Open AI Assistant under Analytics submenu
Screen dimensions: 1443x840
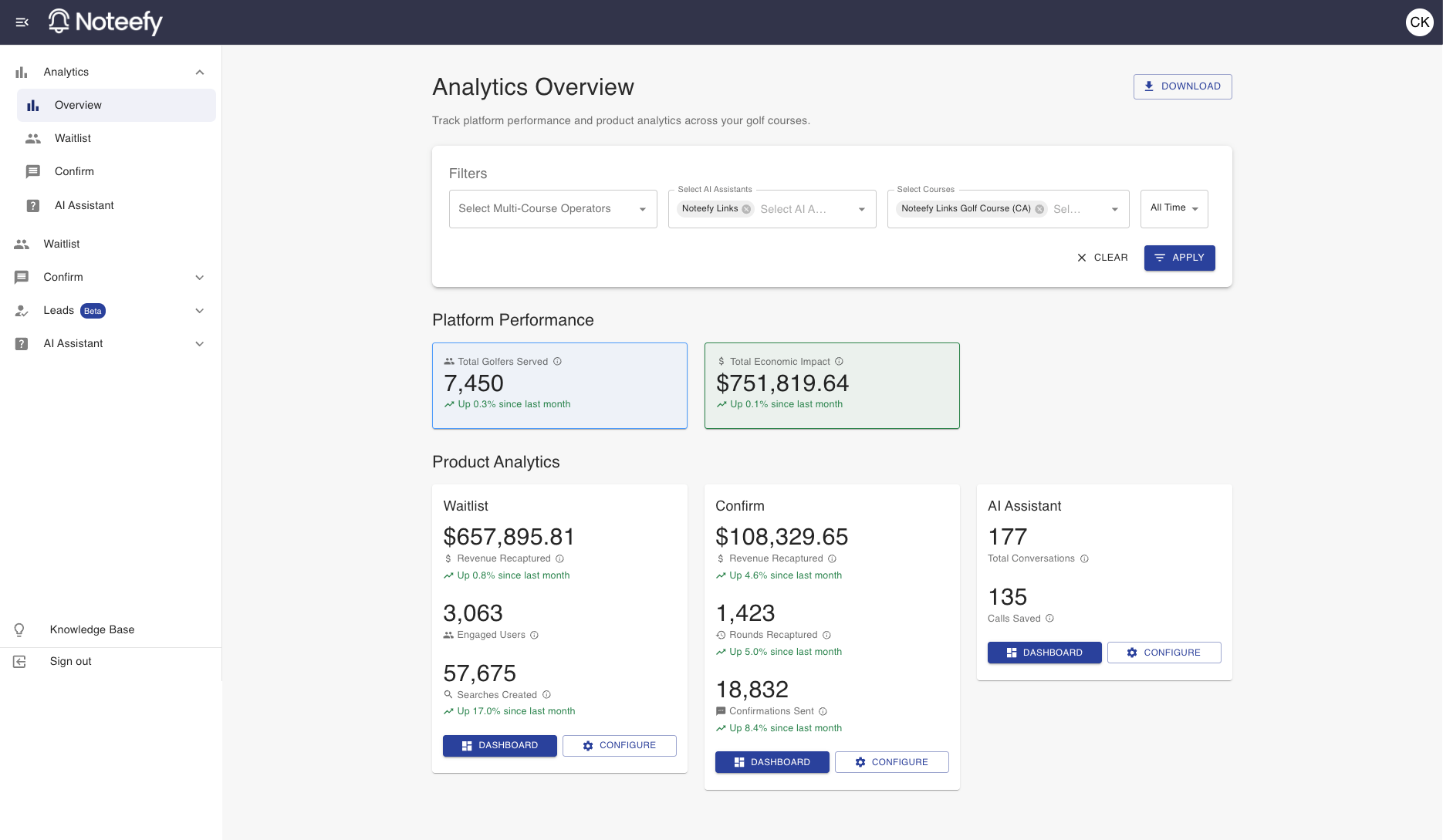84,206
